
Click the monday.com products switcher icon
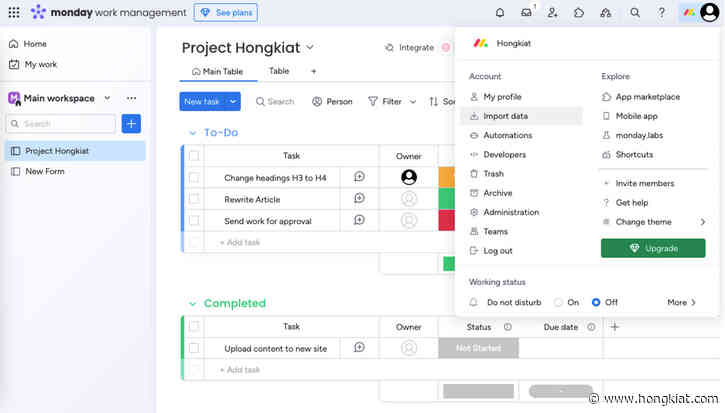[689, 13]
